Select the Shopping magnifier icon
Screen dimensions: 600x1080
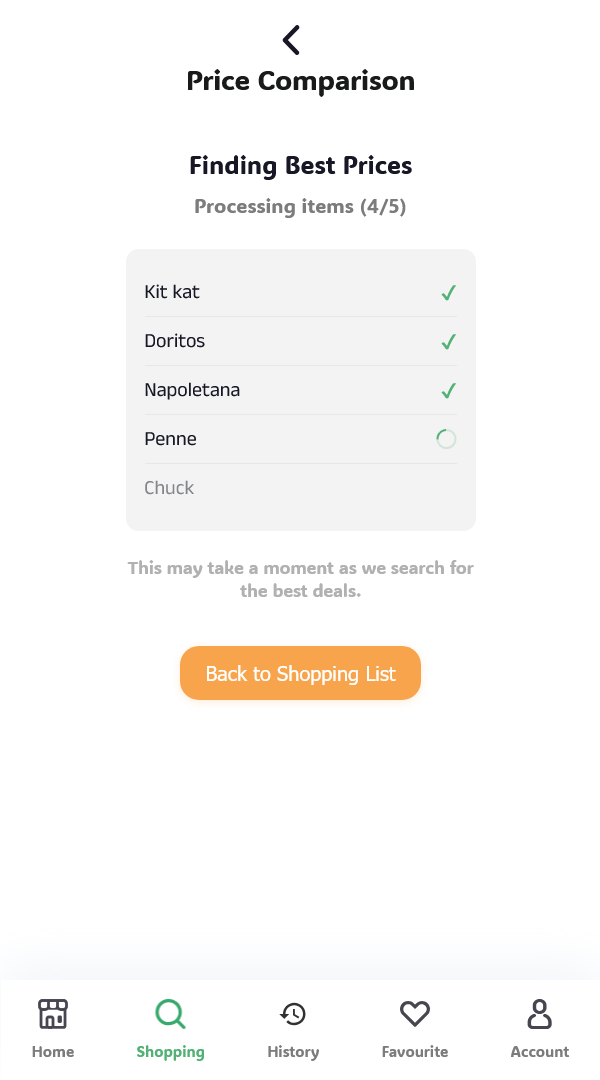point(170,1014)
